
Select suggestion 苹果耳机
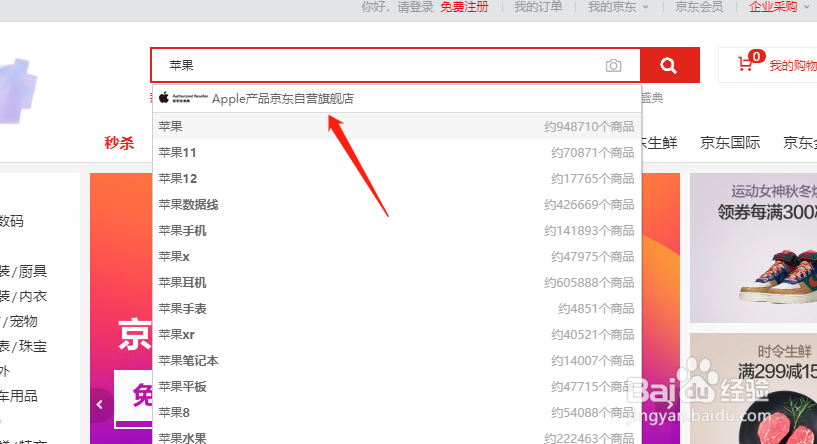(397, 282)
